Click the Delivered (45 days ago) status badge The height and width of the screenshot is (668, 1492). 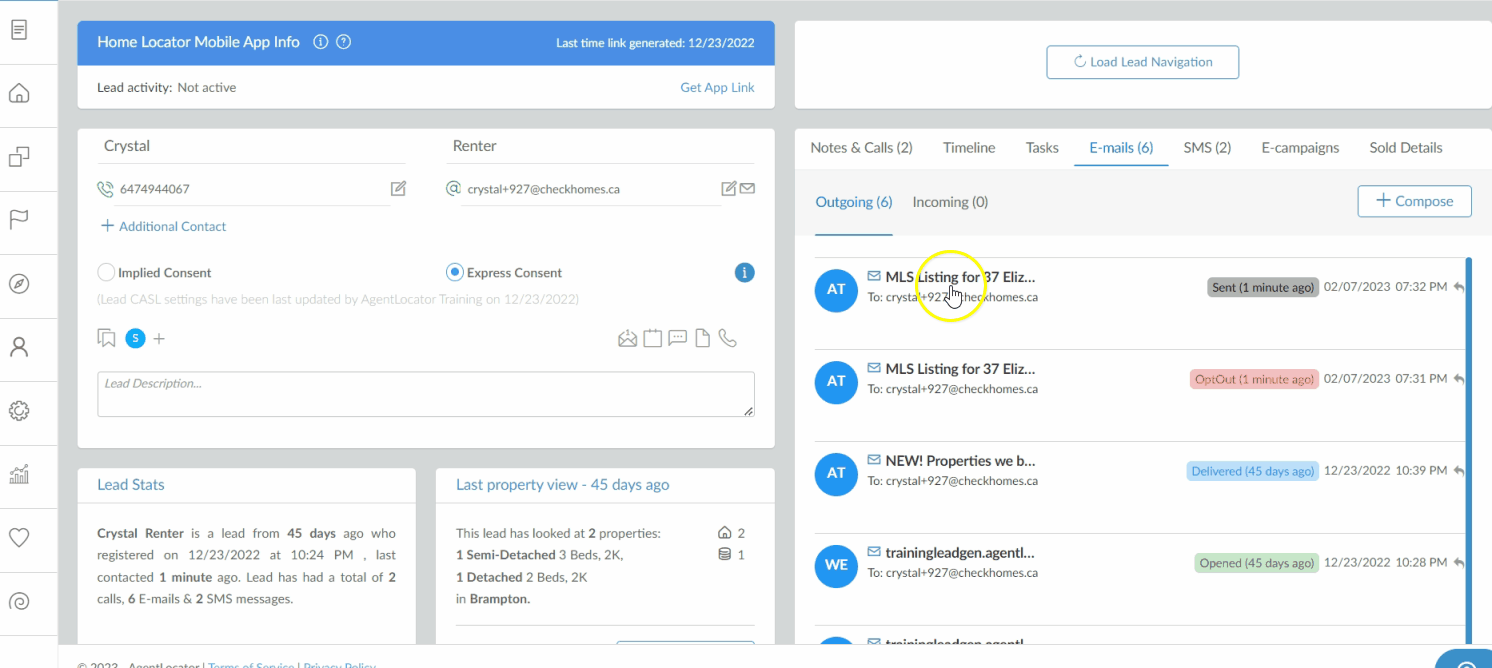1253,471
